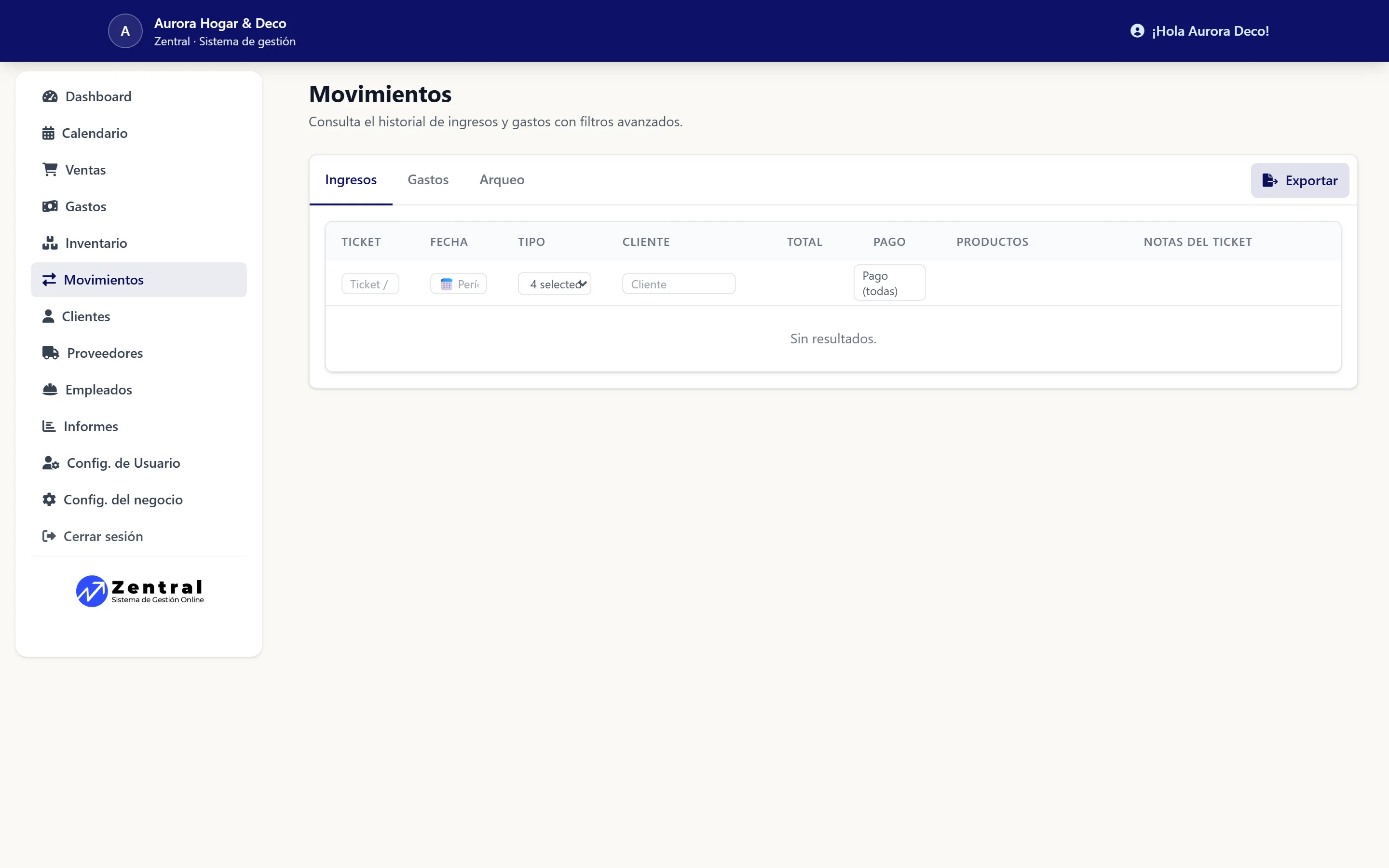Click the NOTAS DEL TICKET column header

tap(1198, 242)
